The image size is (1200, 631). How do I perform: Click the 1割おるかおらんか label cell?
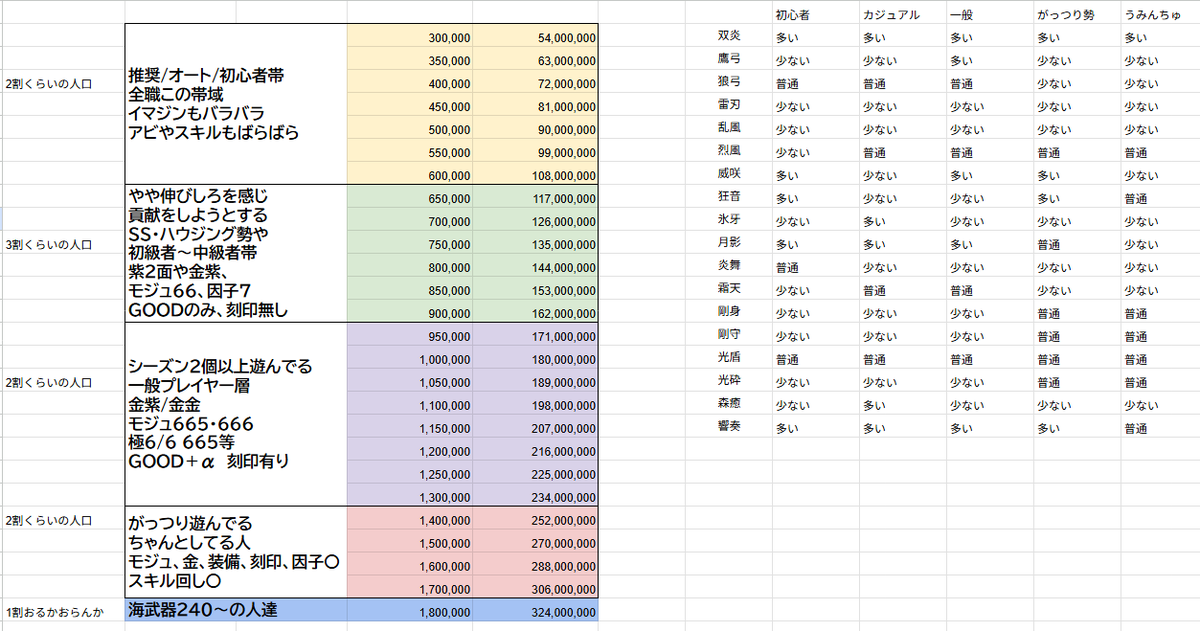(x=62, y=611)
